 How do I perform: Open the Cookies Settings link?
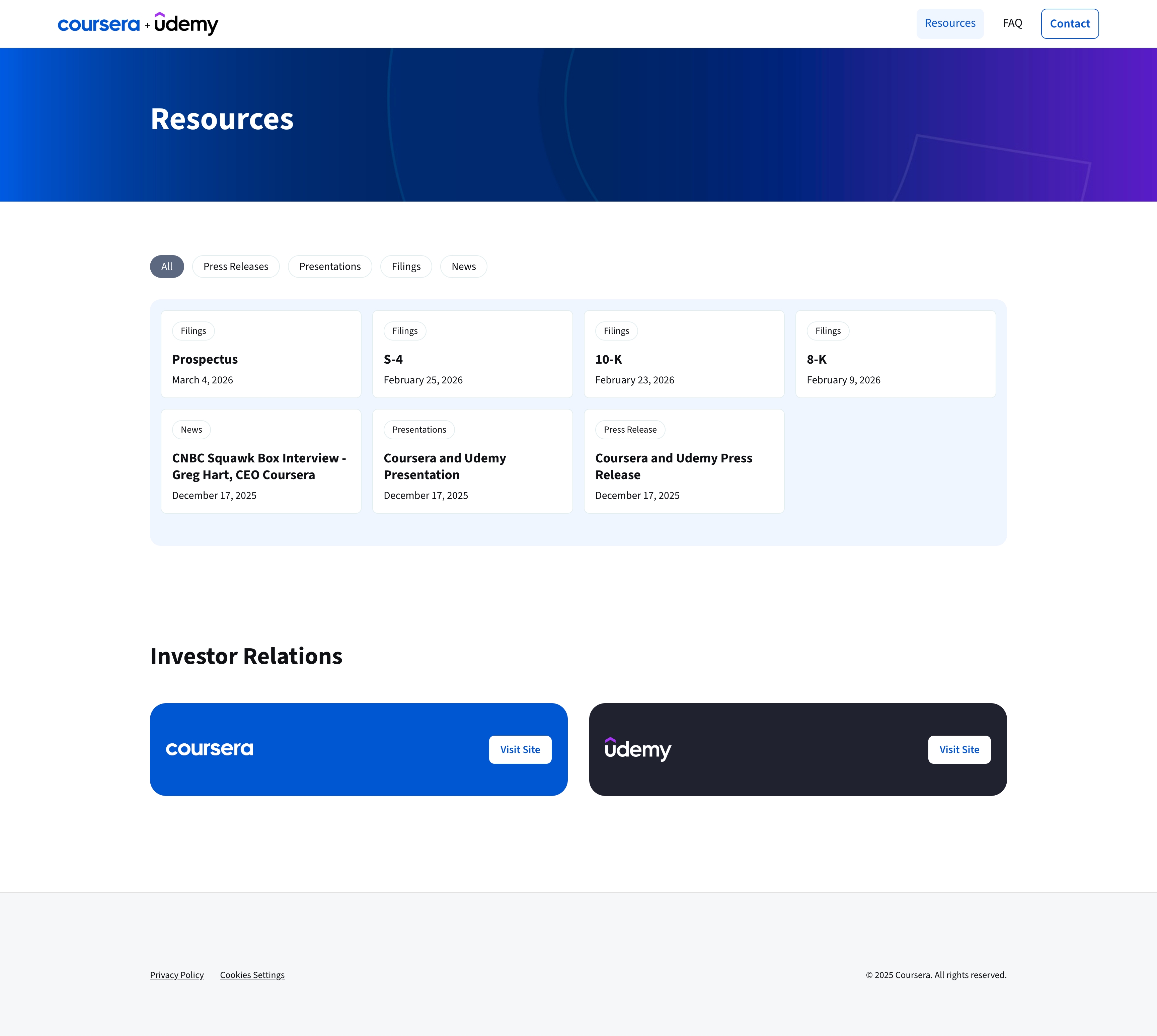tap(252, 975)
